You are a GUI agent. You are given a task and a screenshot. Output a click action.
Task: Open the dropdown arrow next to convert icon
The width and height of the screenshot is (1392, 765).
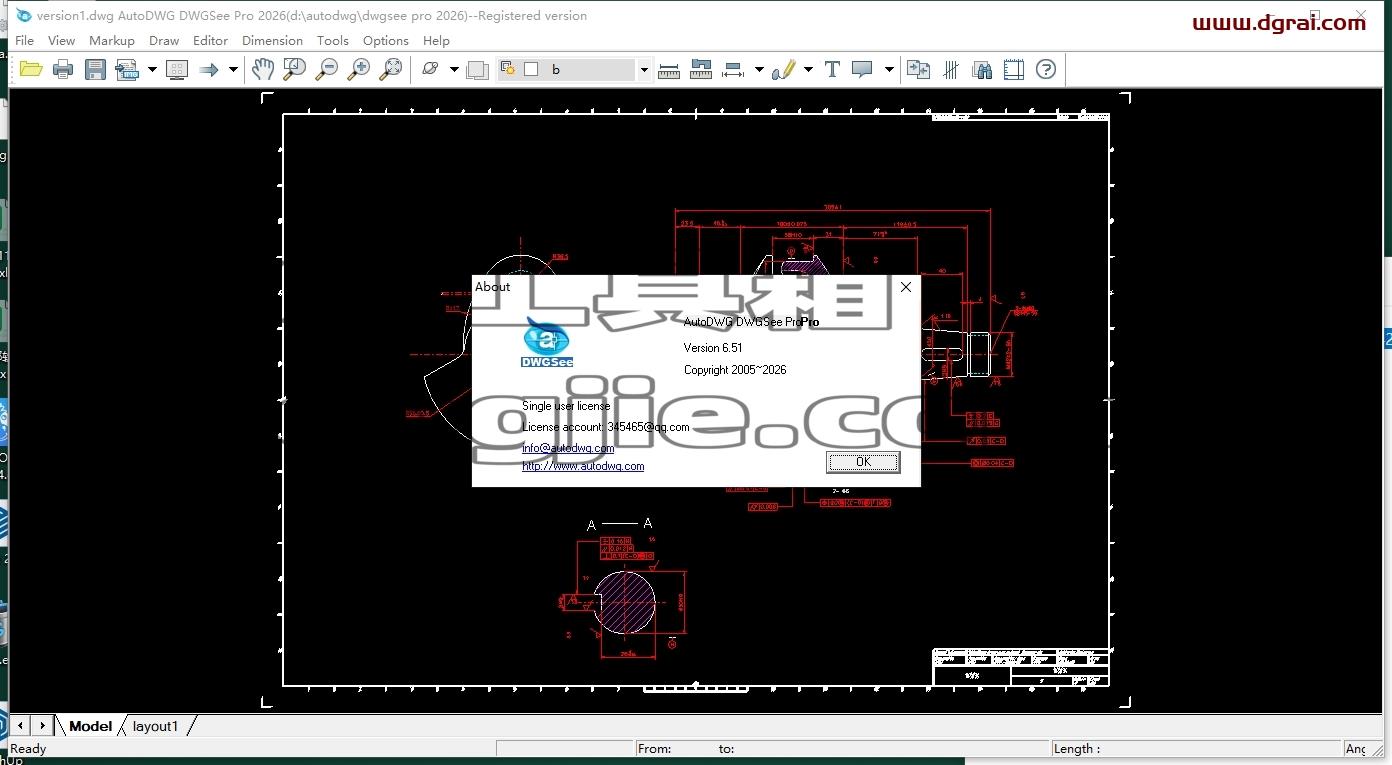point(152,69)
